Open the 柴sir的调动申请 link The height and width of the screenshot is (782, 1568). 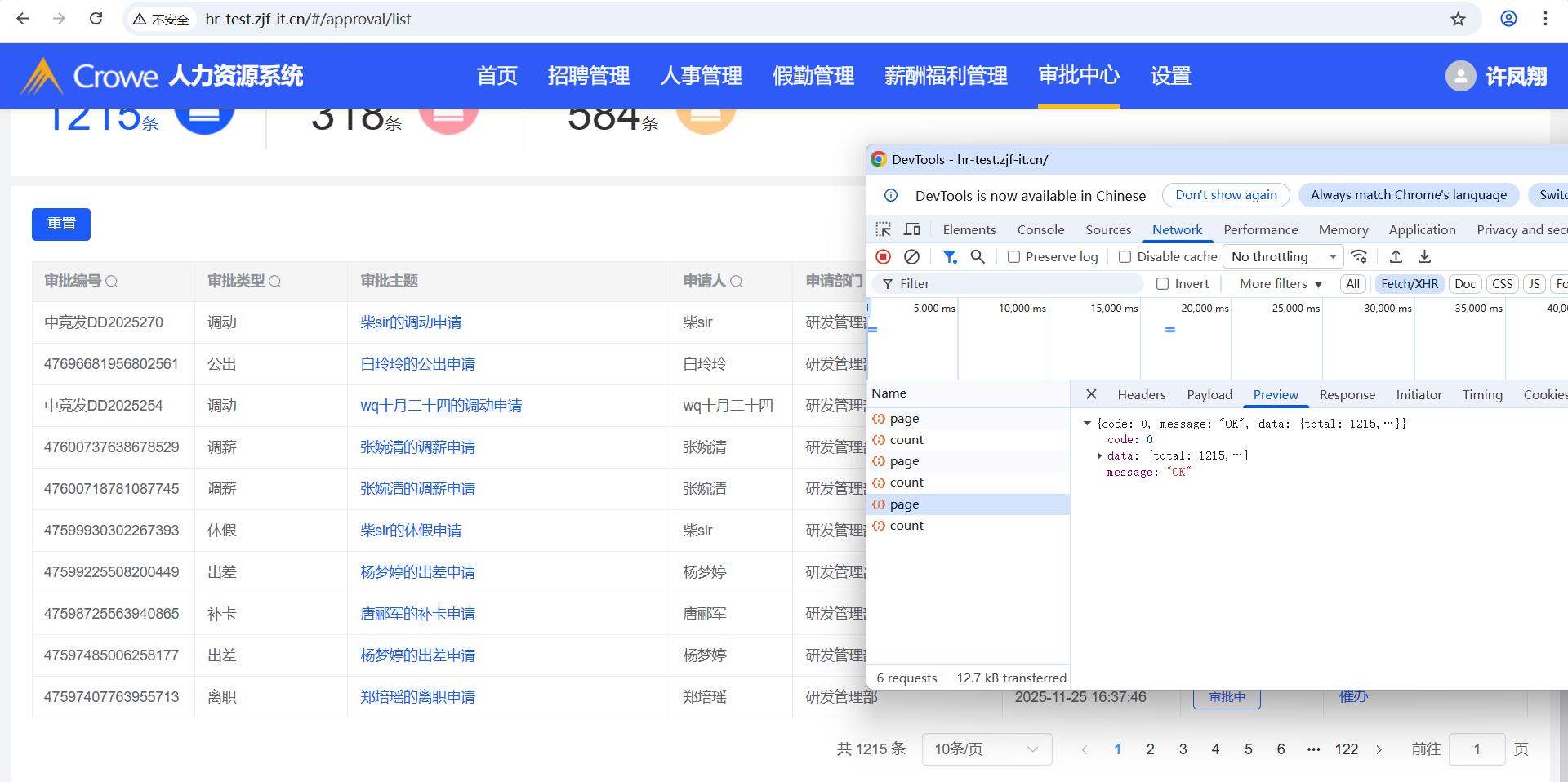(x=411, y=322)
